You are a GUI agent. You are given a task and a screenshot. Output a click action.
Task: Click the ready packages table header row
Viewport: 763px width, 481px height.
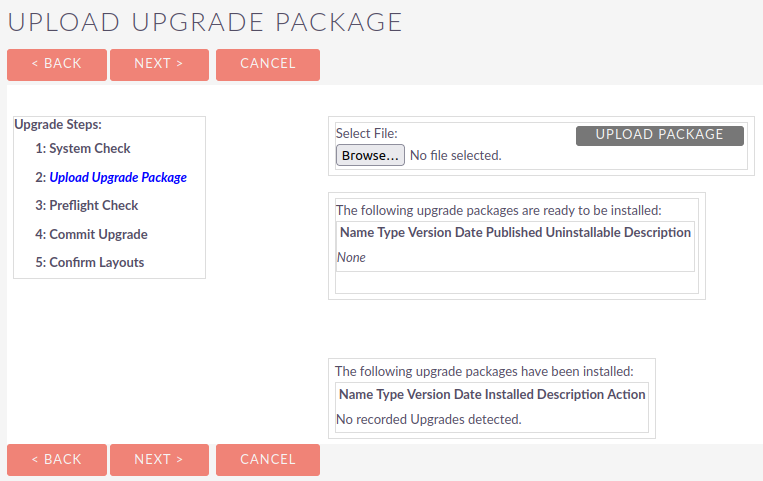515,232
